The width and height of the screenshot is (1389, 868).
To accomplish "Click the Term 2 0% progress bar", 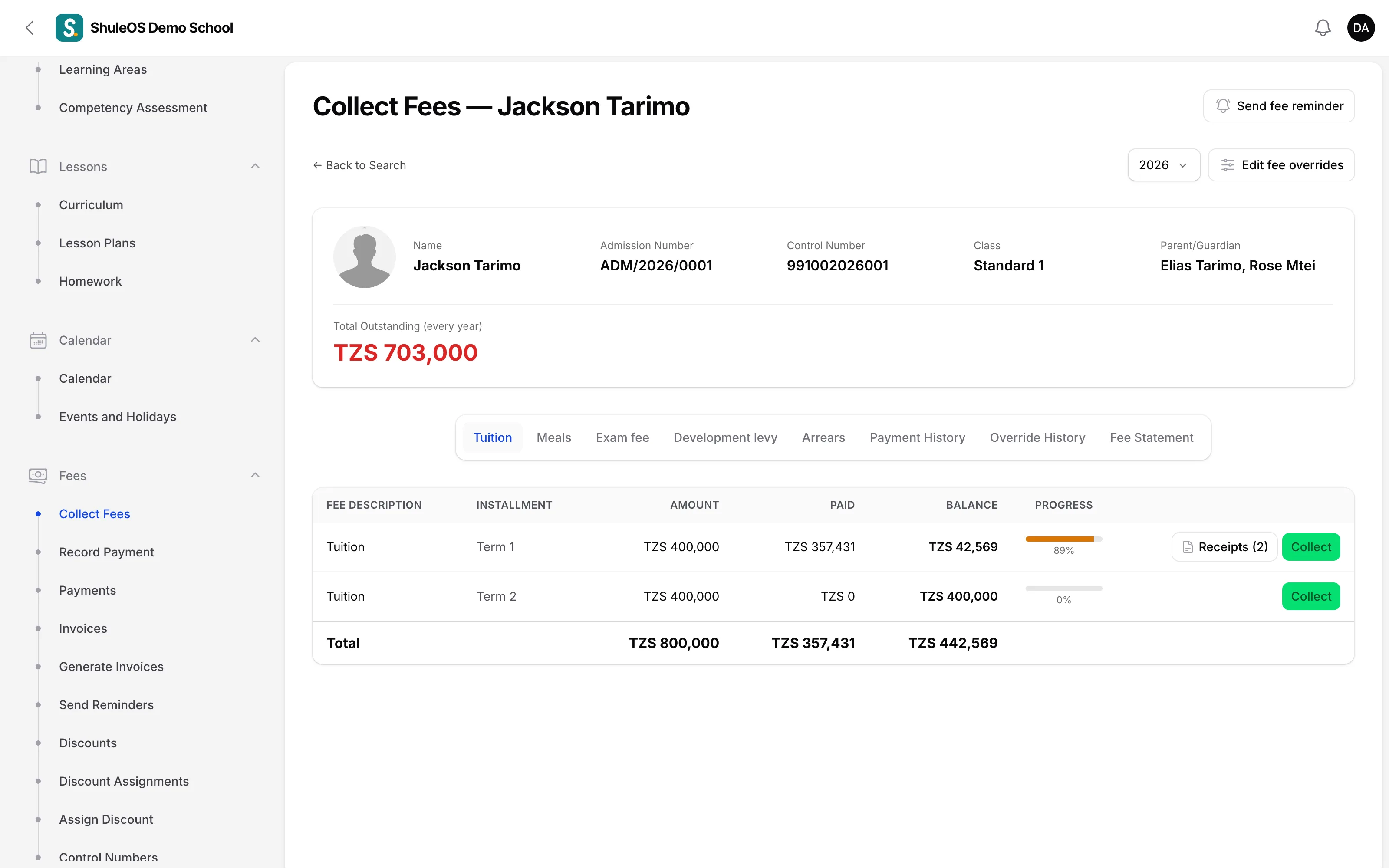I will tap(1063, 589).
